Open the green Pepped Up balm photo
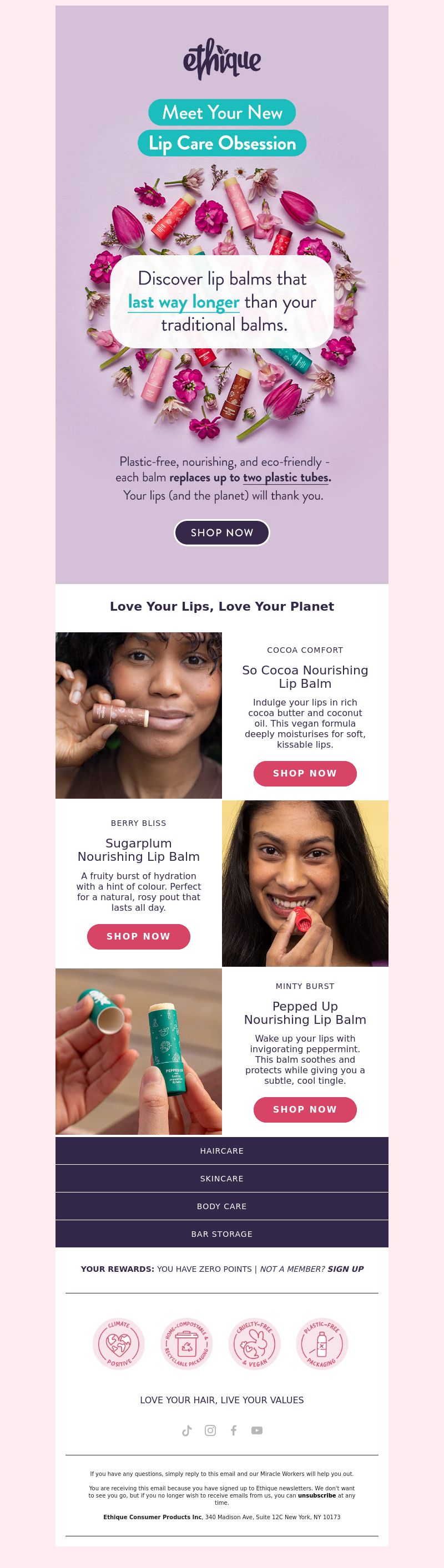This screenshot has height=1568, width=444. (139, 1051)
